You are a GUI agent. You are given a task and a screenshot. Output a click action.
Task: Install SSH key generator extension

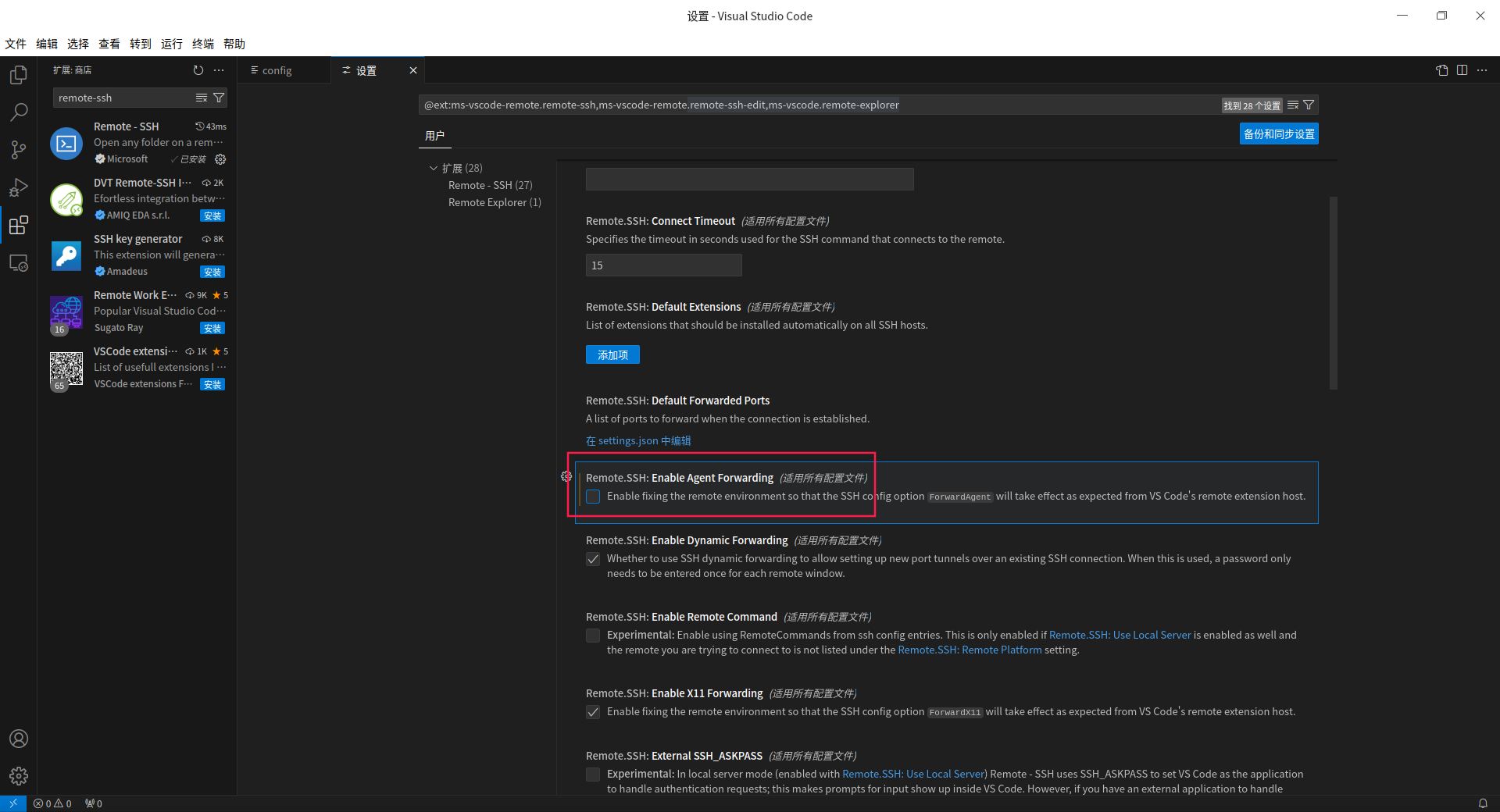pyautogui.click(x=212, y=272)
